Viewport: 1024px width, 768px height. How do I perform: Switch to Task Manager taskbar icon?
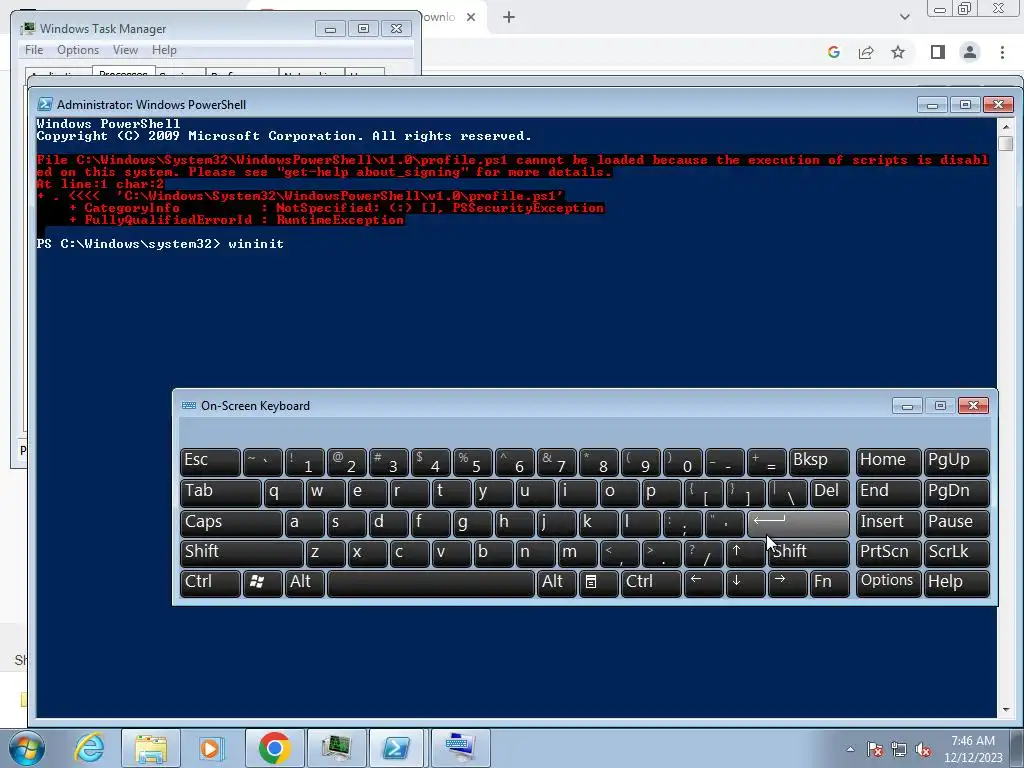[336, 748]
